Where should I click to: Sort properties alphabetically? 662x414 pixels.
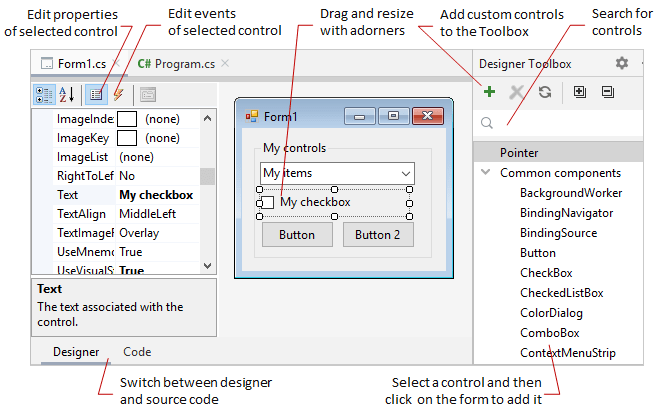[65, 94]
